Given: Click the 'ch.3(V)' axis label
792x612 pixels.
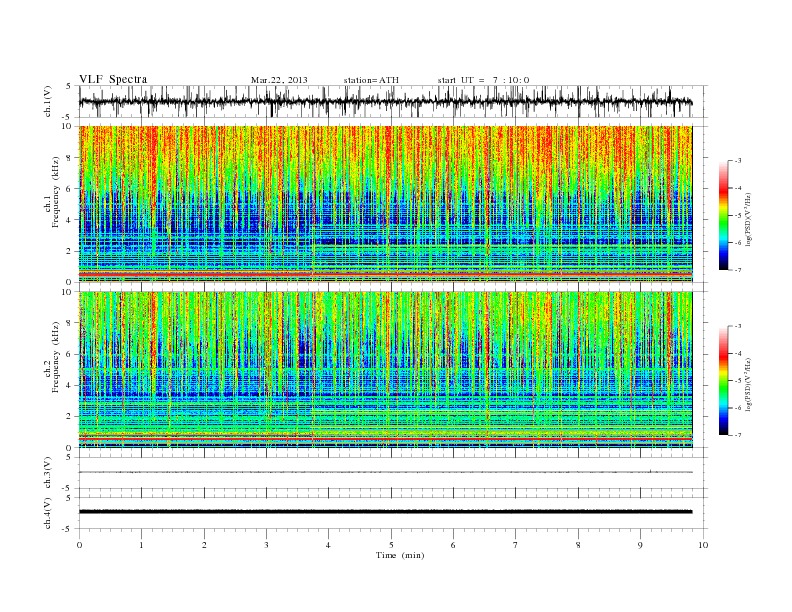Looking at the screenshot, I should pos(48,474).
